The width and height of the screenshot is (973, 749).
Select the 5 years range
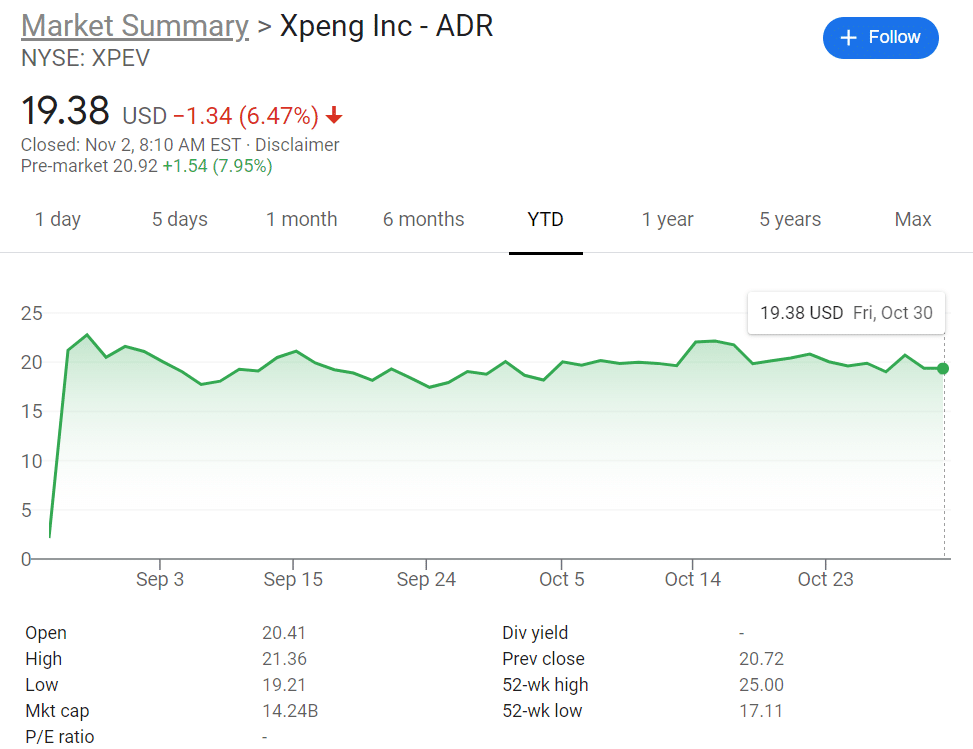[789, 219]
